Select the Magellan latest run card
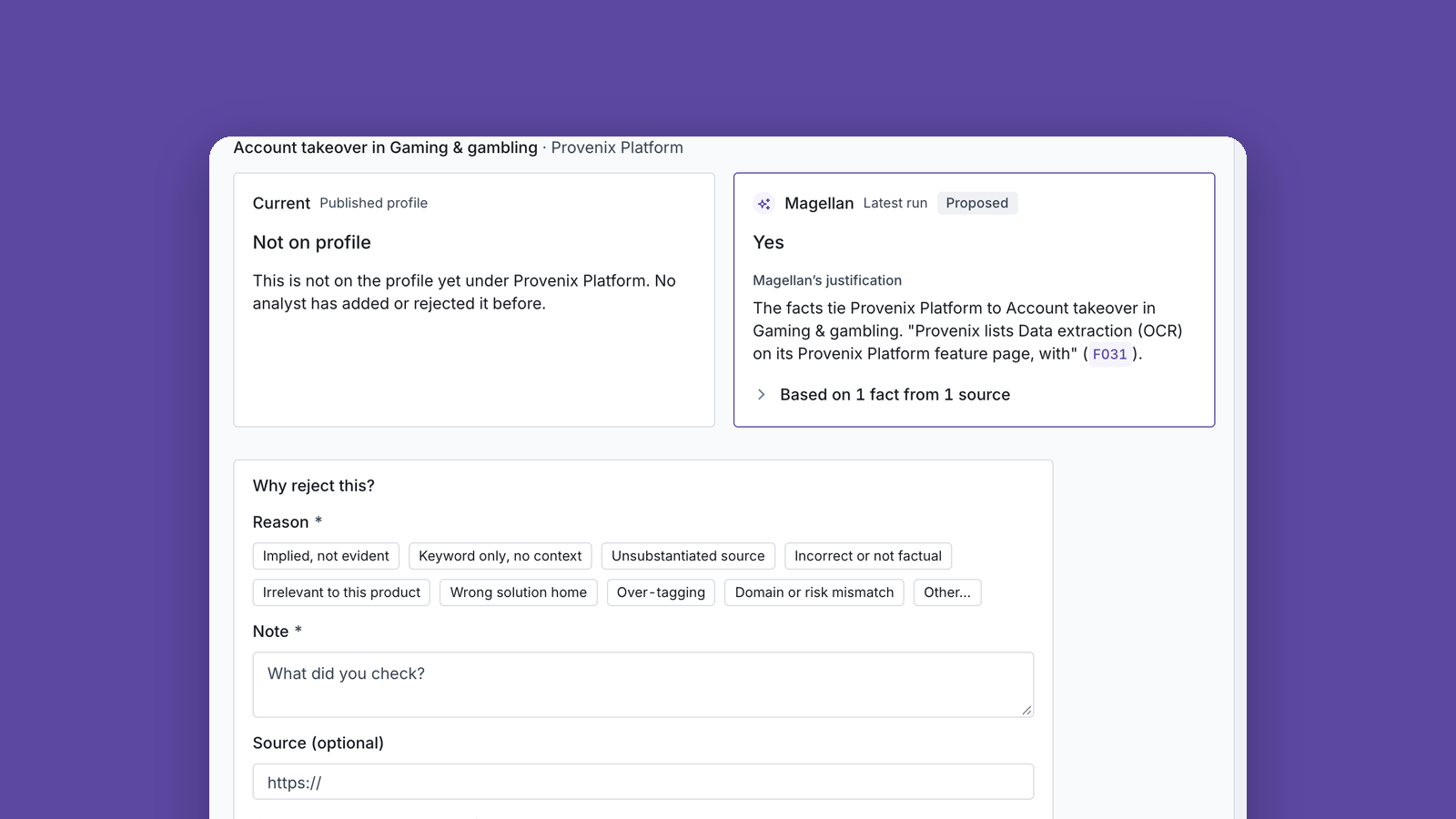Viewport: 1456px width, 819px height. [975, 300]
